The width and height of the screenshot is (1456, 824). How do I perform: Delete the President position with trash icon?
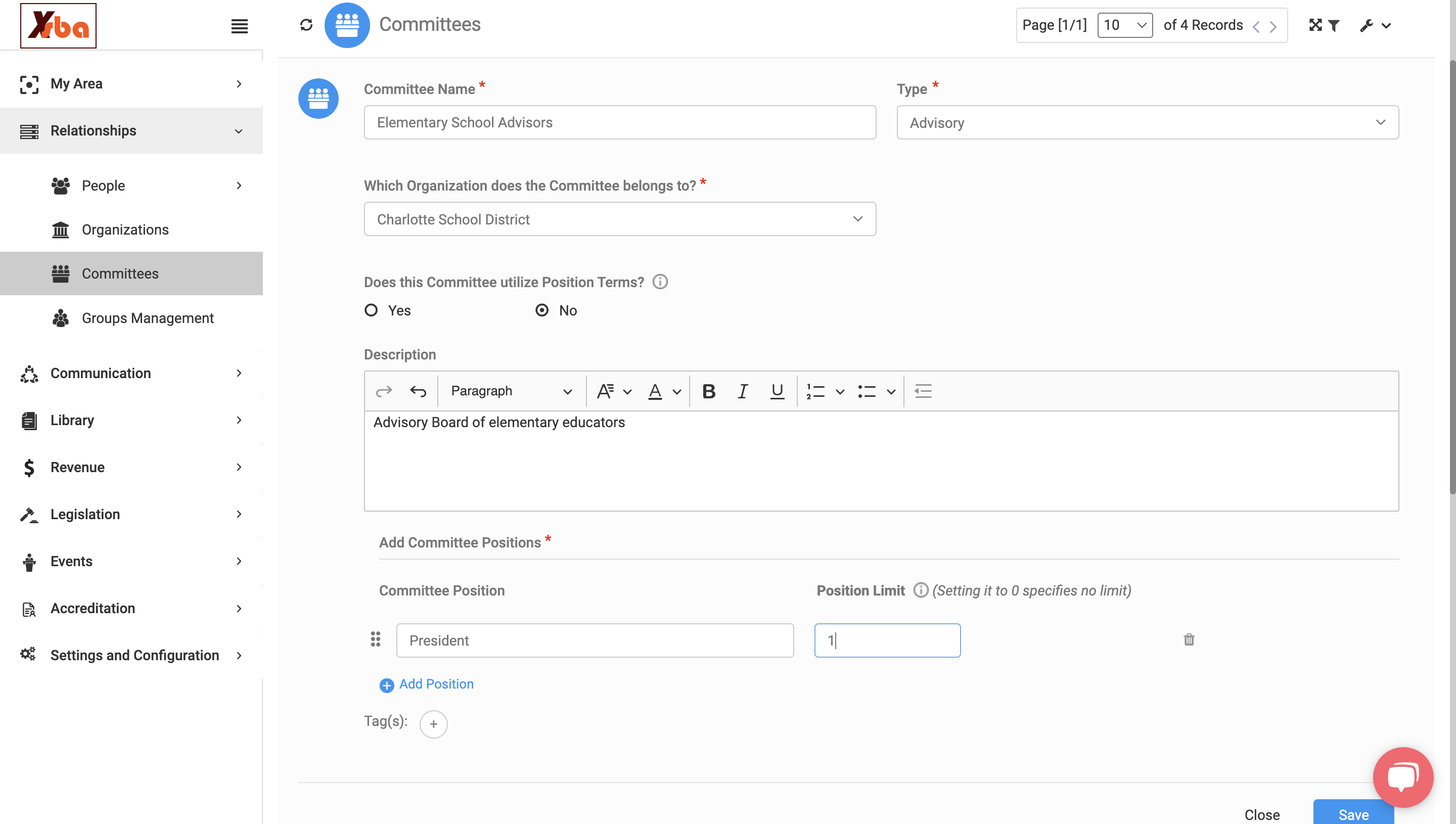click(1189, 639)
